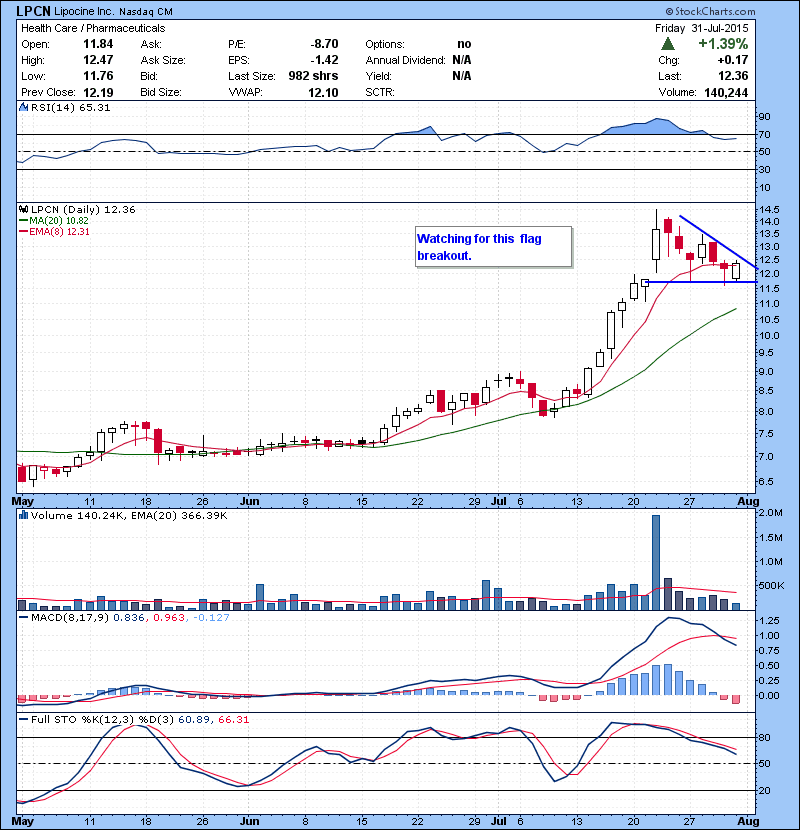This screenshot has height=830, width=800.
Task: Click the tallest volume bar near 2.0M
Action: (x=656, y=562)
